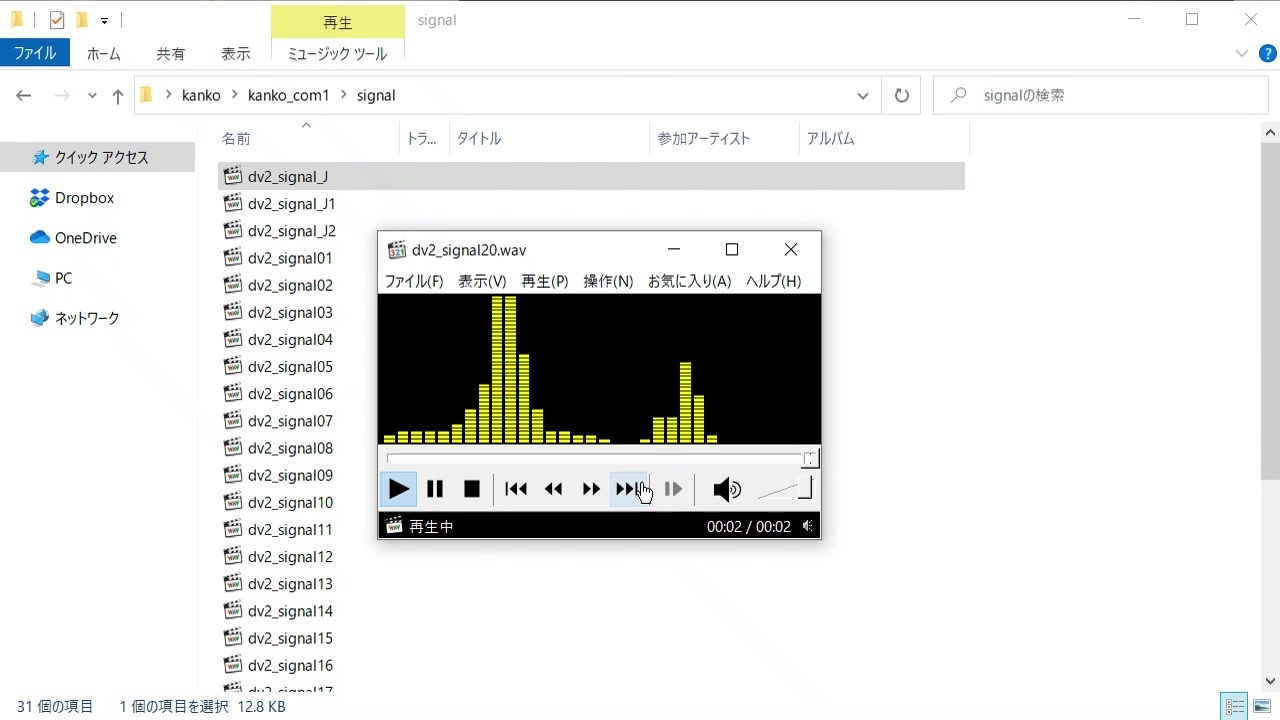The image size is (1280, 720).
Task: Open the large icons view toggle
Action: click(x=1262, y=706)
